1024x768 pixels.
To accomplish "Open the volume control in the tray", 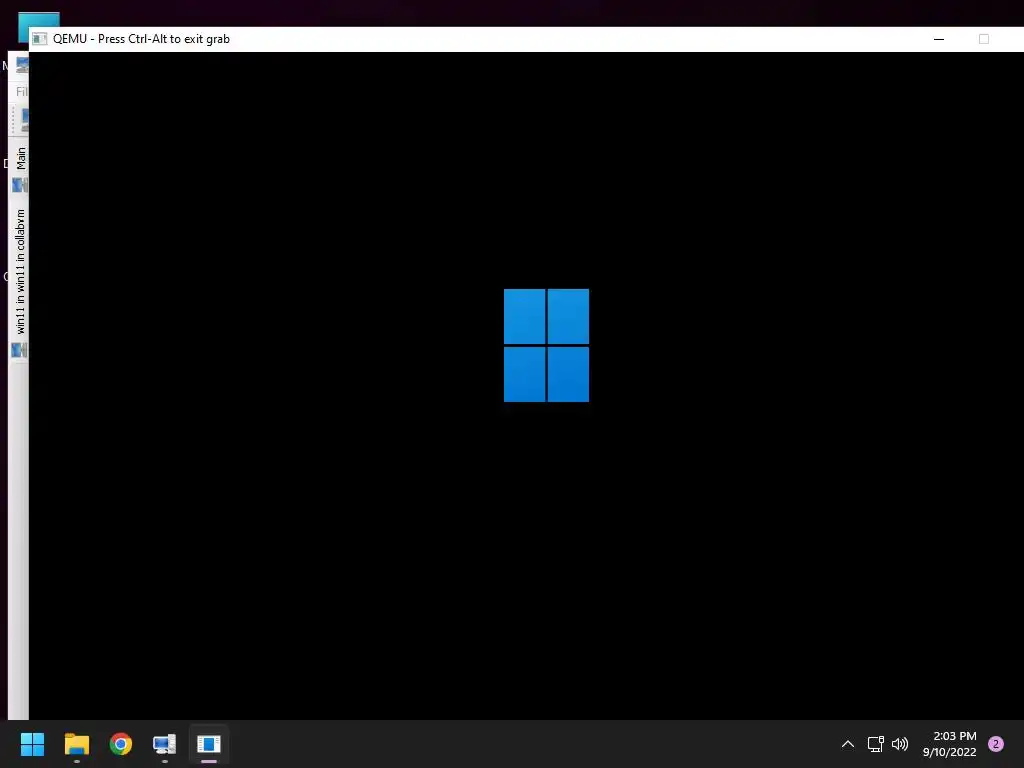I will click(900, 744).
